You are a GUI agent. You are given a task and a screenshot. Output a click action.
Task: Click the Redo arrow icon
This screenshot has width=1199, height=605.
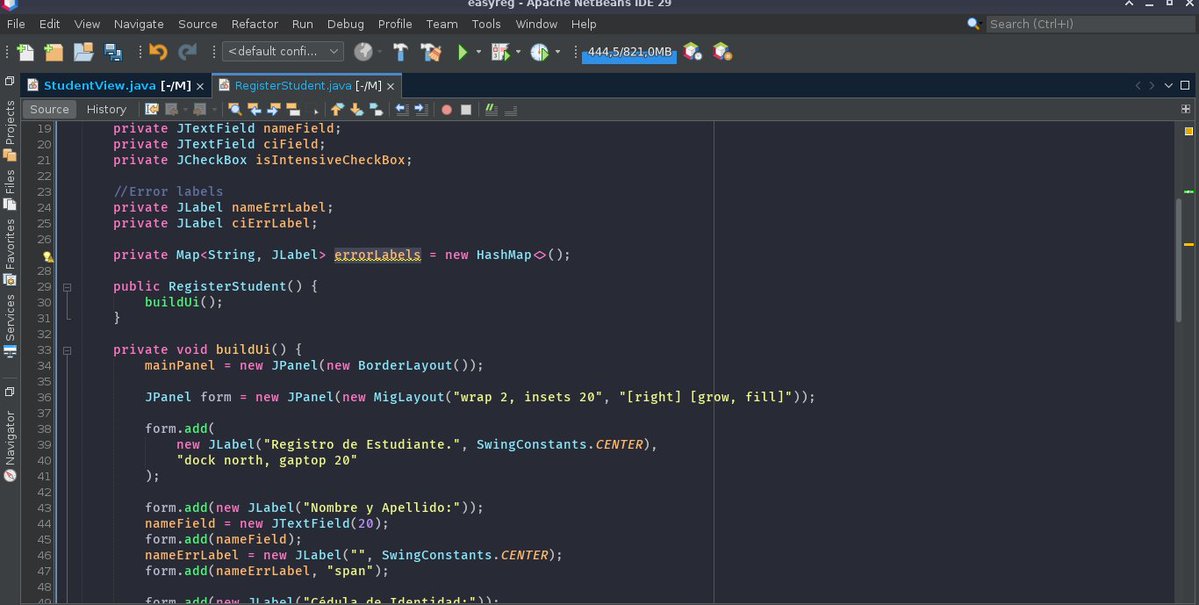point(187,52)
